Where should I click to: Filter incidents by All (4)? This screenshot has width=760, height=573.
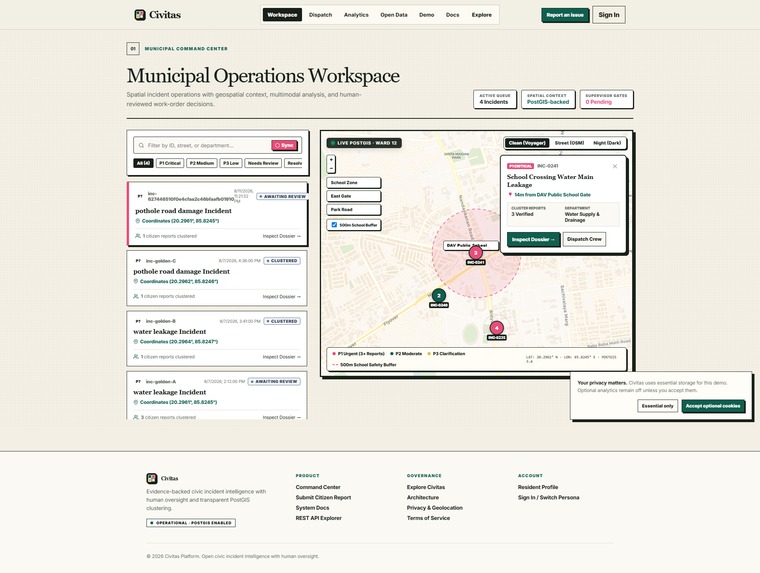point(143,163)
